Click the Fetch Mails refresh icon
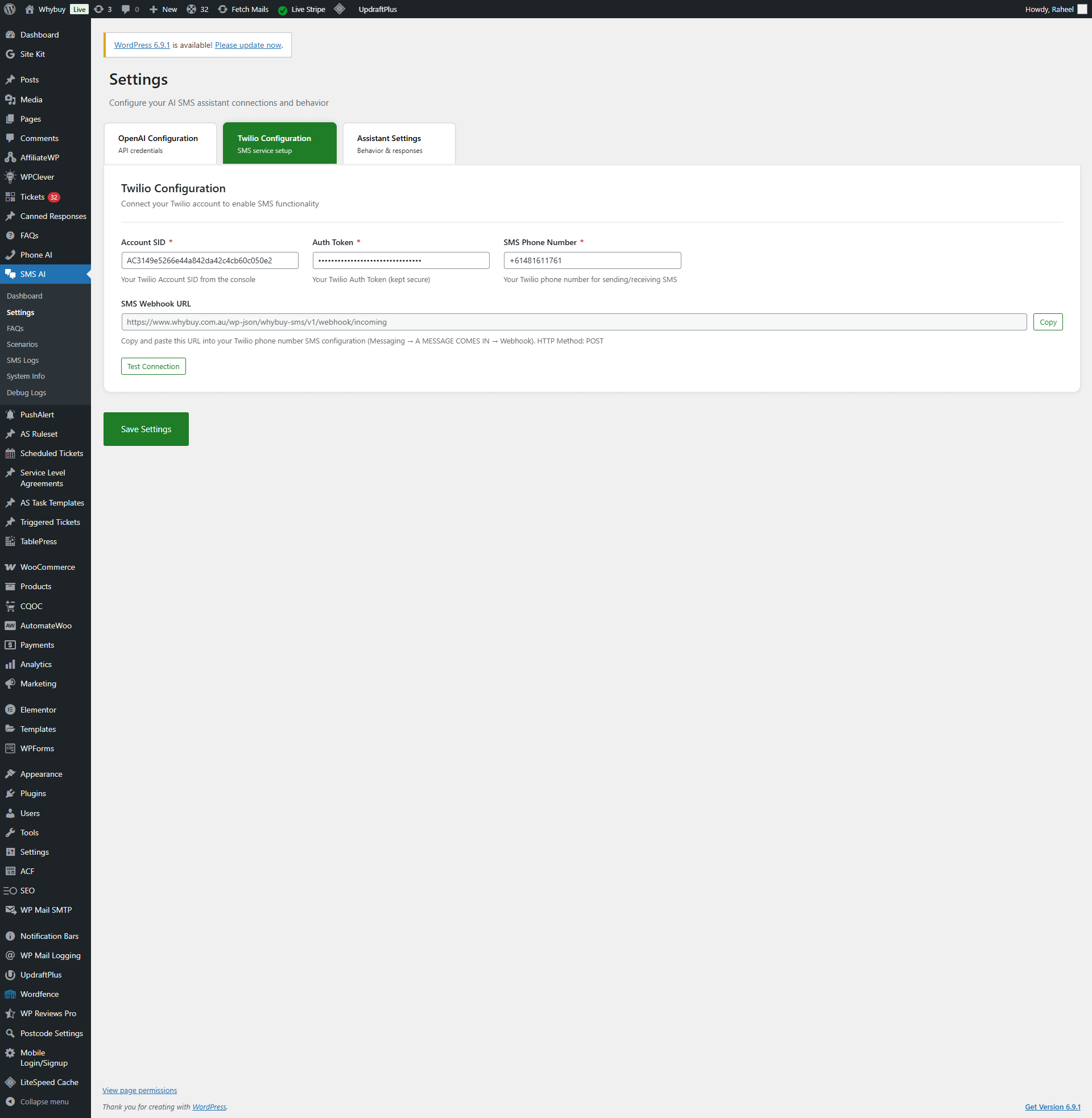The height and width of the screenshot is (1118, 1092). pos(222,9)
